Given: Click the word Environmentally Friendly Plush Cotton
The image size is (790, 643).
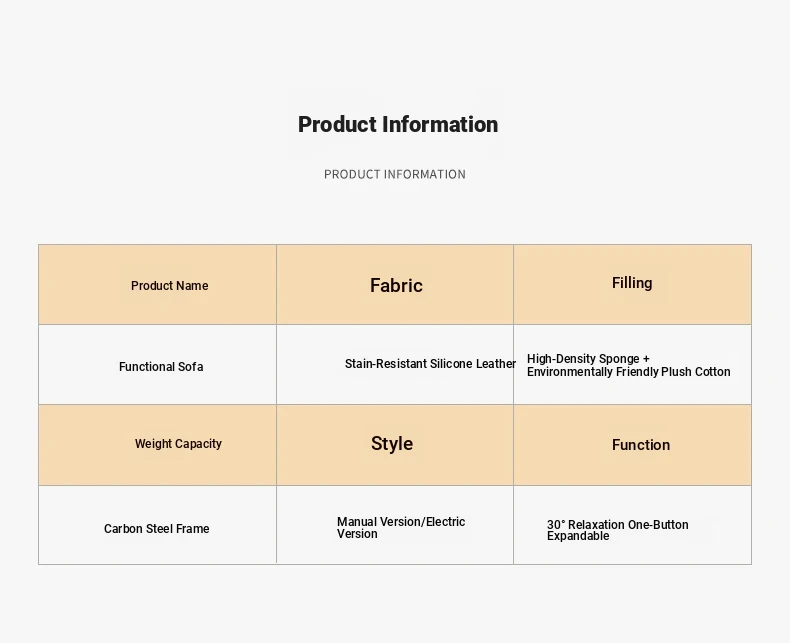Looking at the screenshot, I should (x=628, y=372).
